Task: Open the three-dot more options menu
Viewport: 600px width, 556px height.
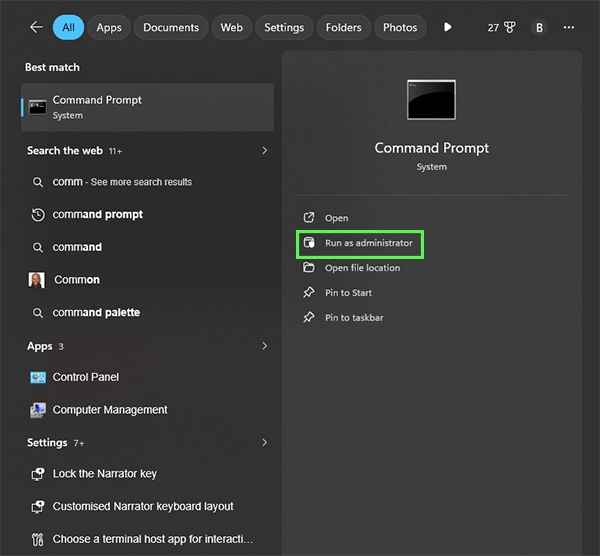Action: (x=569, y=27)
